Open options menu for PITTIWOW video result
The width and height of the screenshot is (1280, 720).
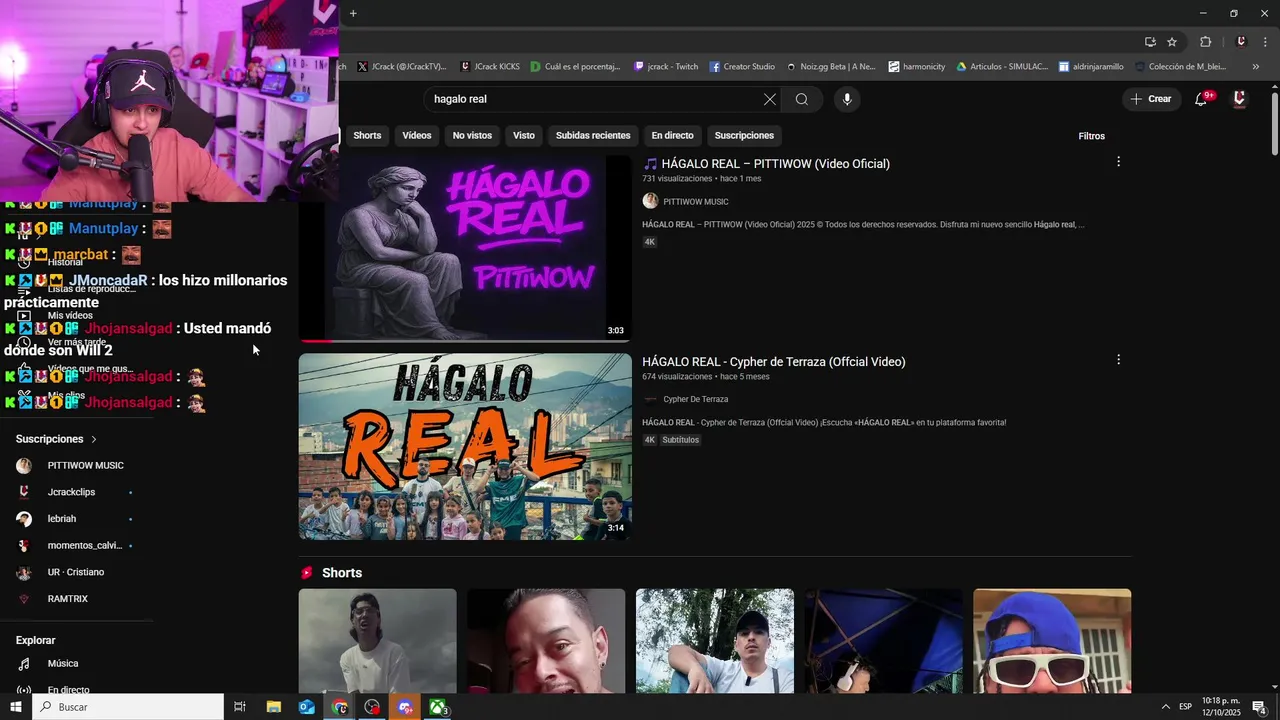(1118, 161)
